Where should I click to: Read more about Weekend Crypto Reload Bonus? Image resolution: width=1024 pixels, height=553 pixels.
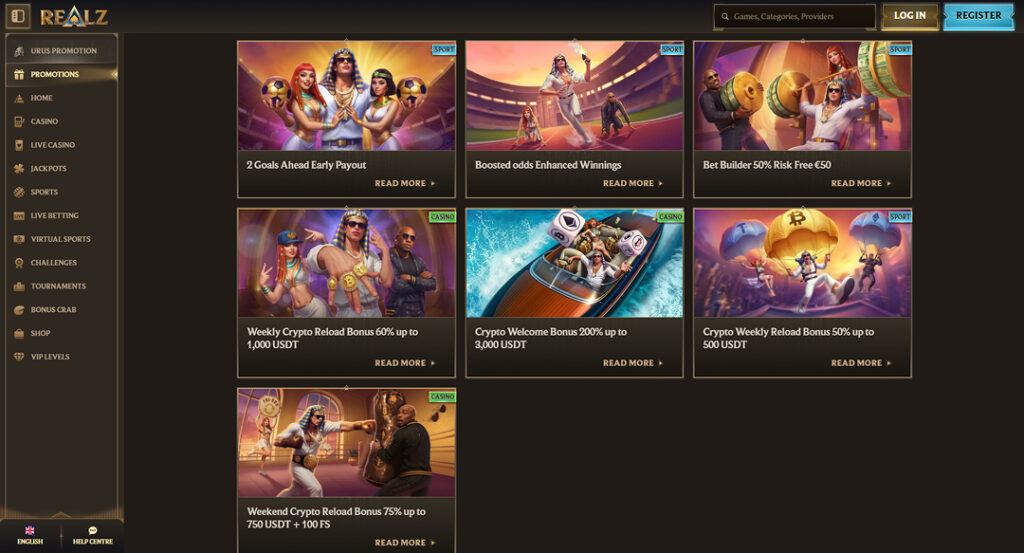pos(404,543)
